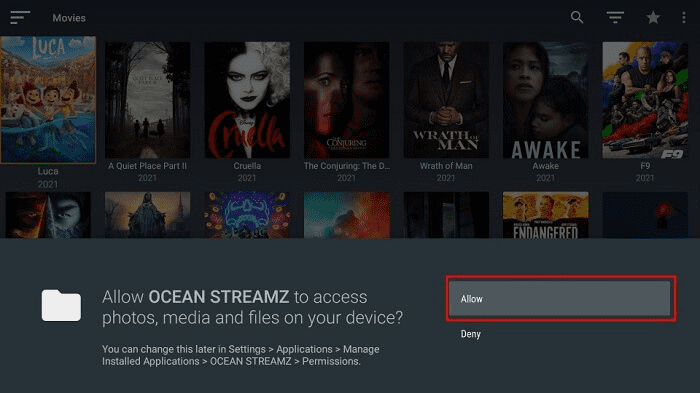Click the Cruella title text
700x393 pixels.
(x=247, y=166)
